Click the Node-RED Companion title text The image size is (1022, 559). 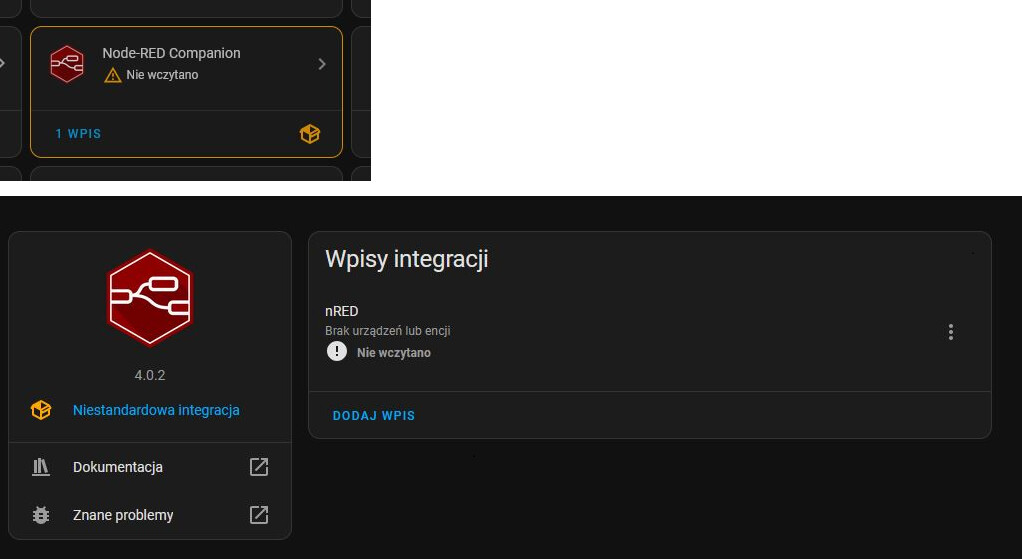(171, 53)
